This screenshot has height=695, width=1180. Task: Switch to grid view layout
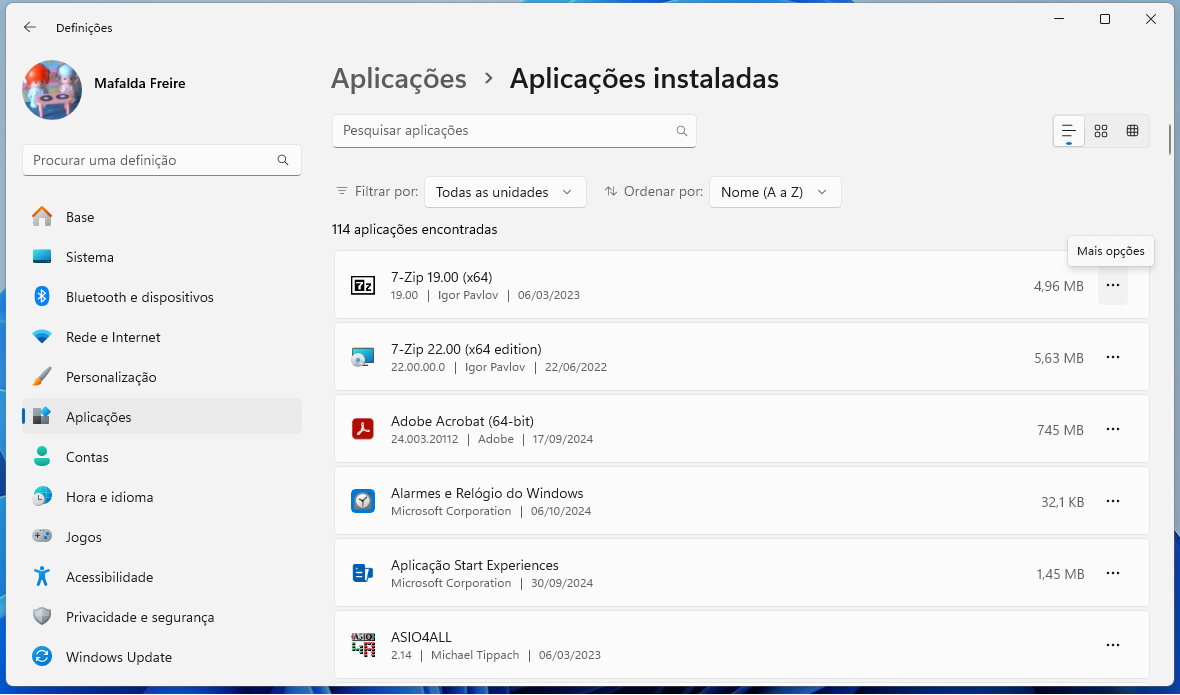click(1101, 131)
